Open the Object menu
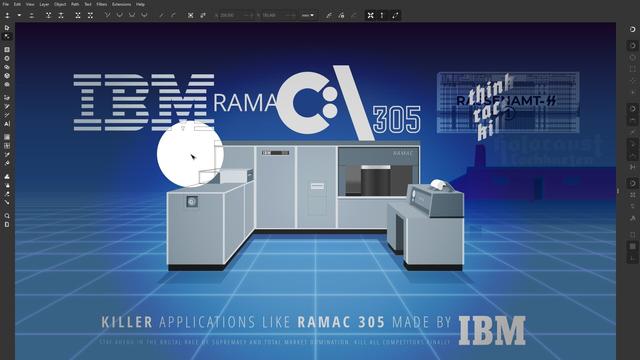Screen dimensions: 640x360 (x=60, y=4)
